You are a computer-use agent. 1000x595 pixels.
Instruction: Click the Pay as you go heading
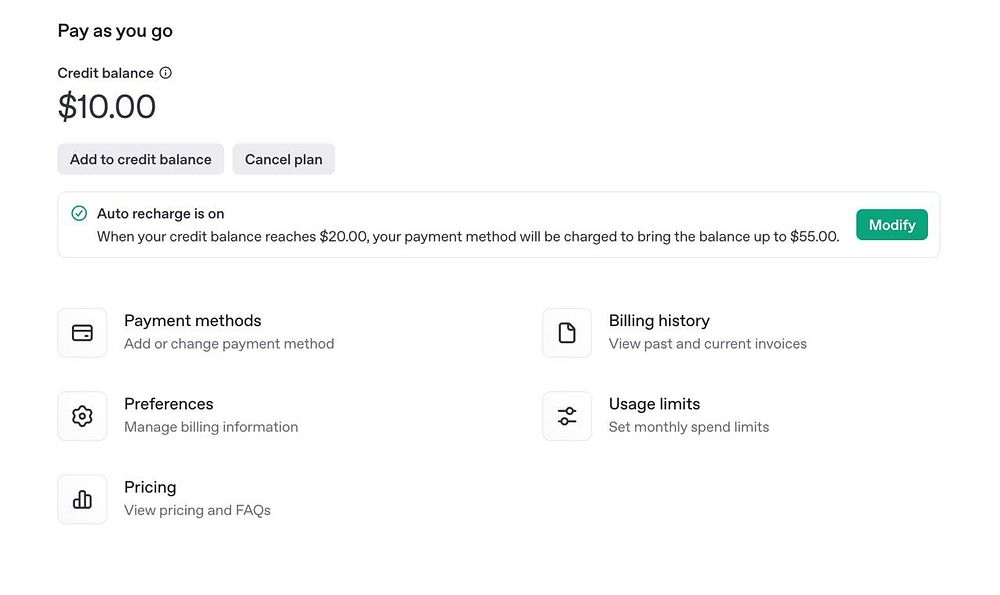coord(115,31)
